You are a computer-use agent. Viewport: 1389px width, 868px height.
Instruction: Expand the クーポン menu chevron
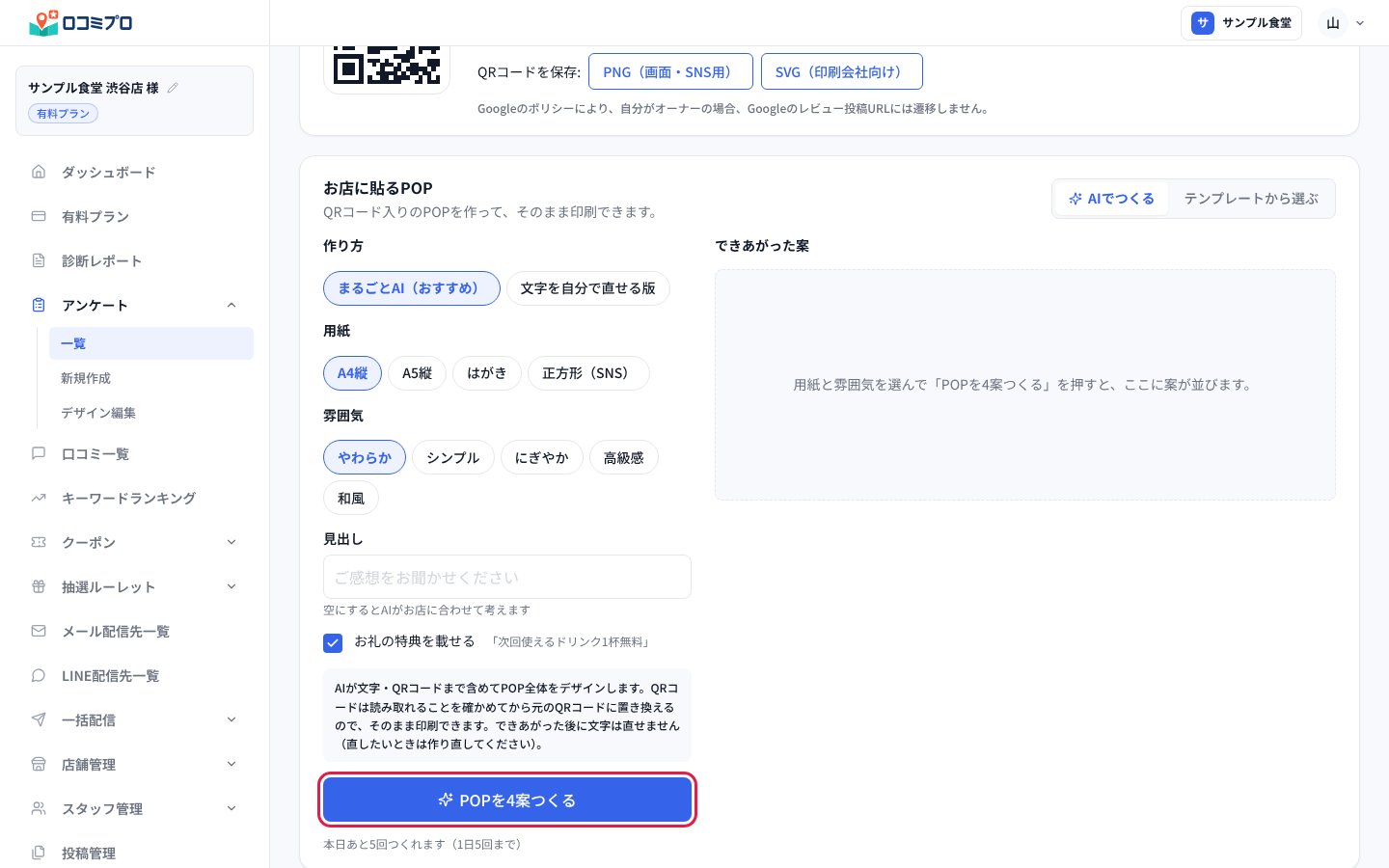pyautogui.click(x=231, y=542)
